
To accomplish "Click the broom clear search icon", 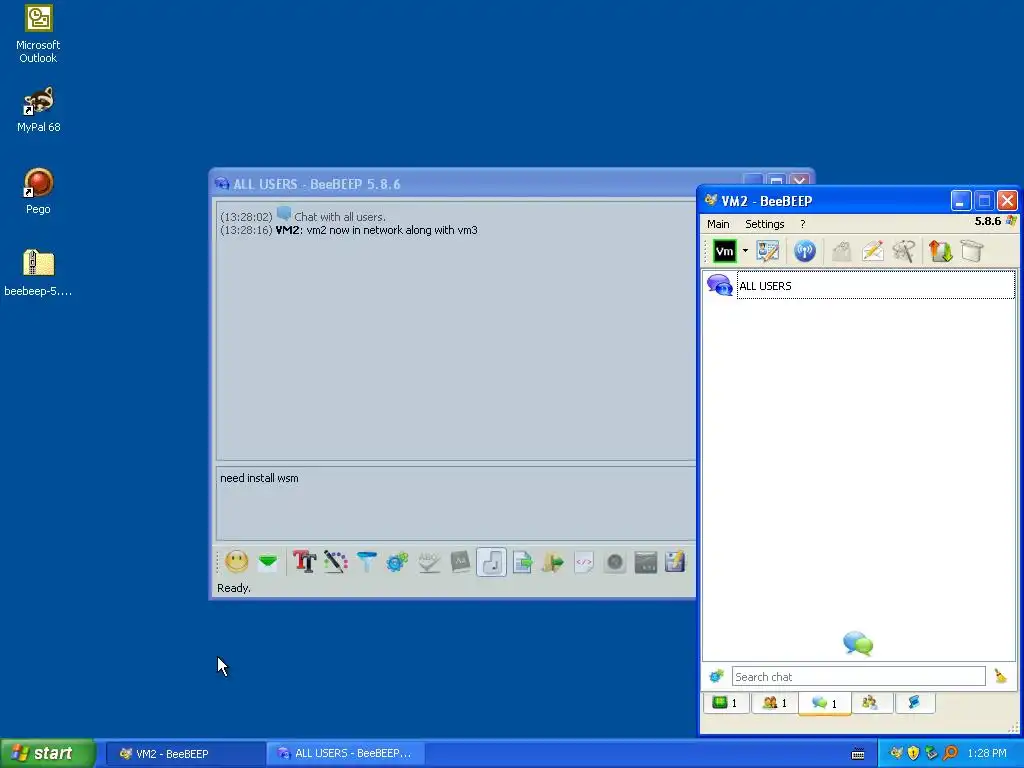I will point(1000,677).
